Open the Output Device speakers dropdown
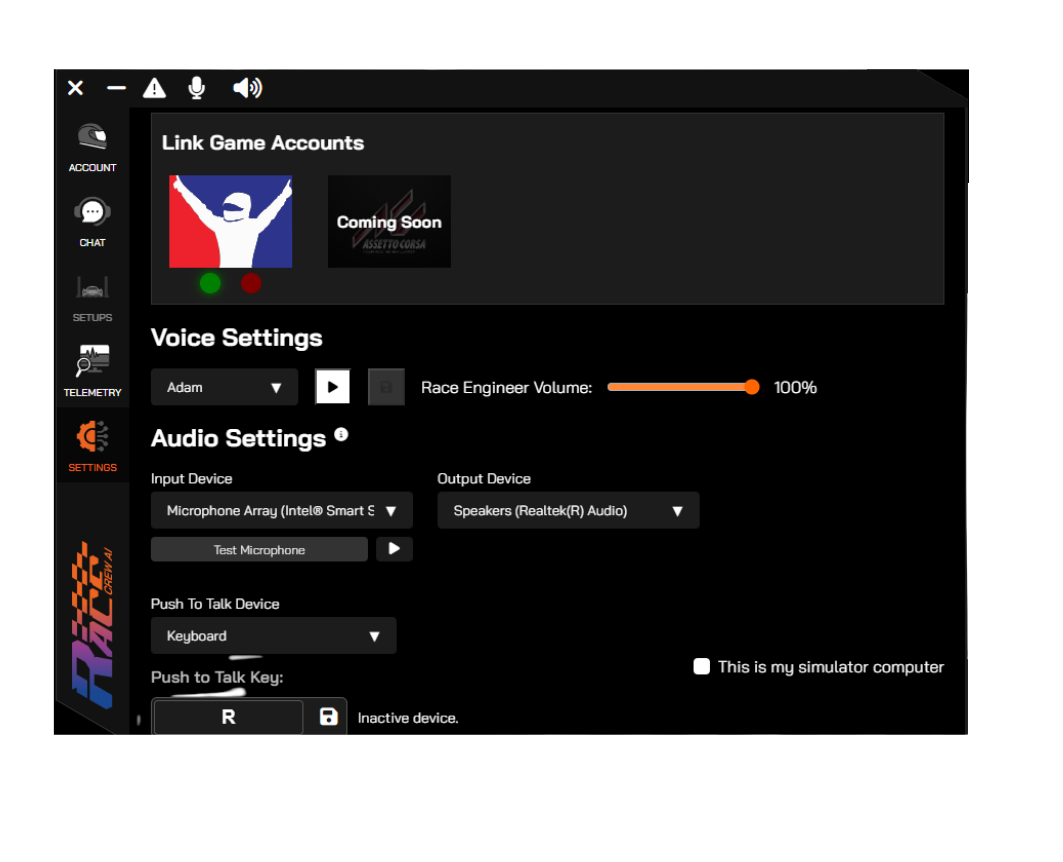 click(568, 510)
